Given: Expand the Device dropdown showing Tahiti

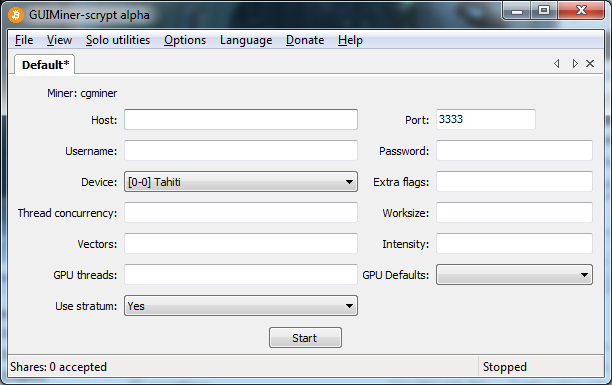Looking at the screenshot, I should [241, 182].
